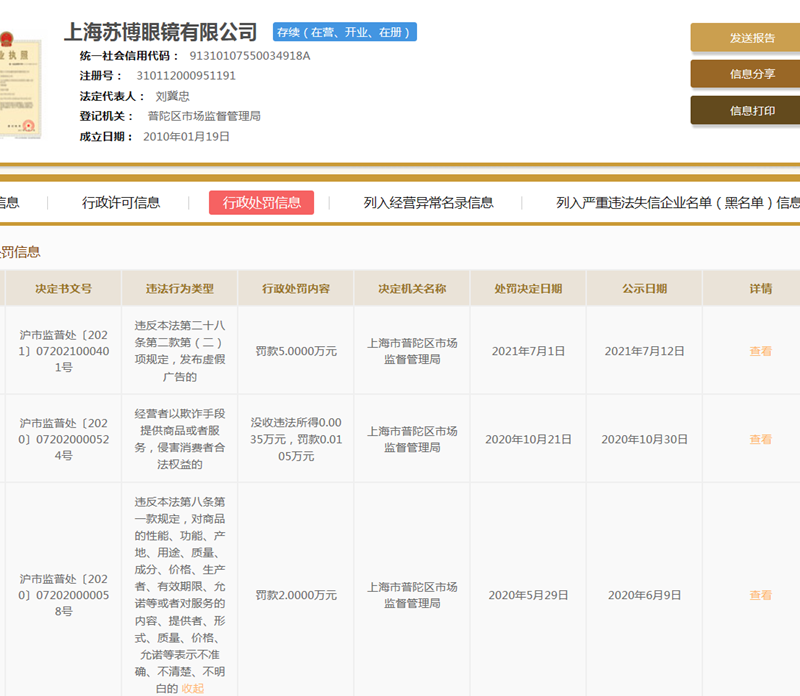The image size is (800, 696).
Task: Click publication date 2020年6月9日
Action: click(x=644, y=595)
